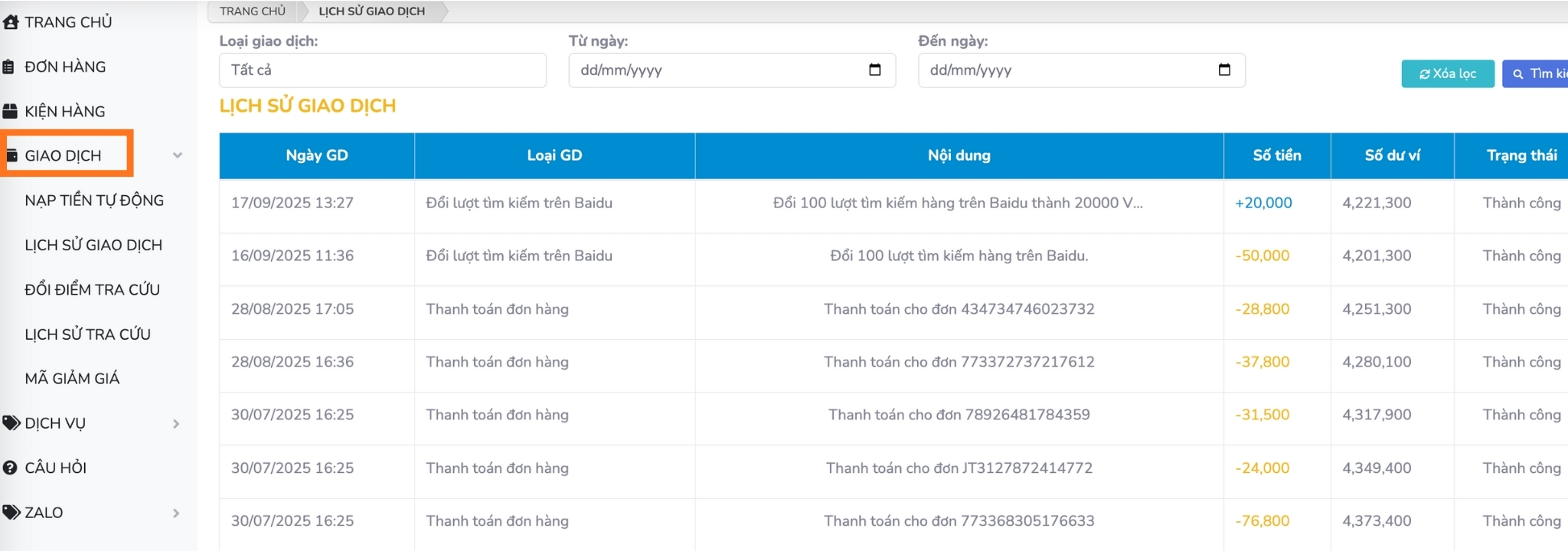This screenshot has height=551, width=1568.
Task: Open NẠP TIỀN TỰ ĐỘNG menu item
Action: coord(94,201)
